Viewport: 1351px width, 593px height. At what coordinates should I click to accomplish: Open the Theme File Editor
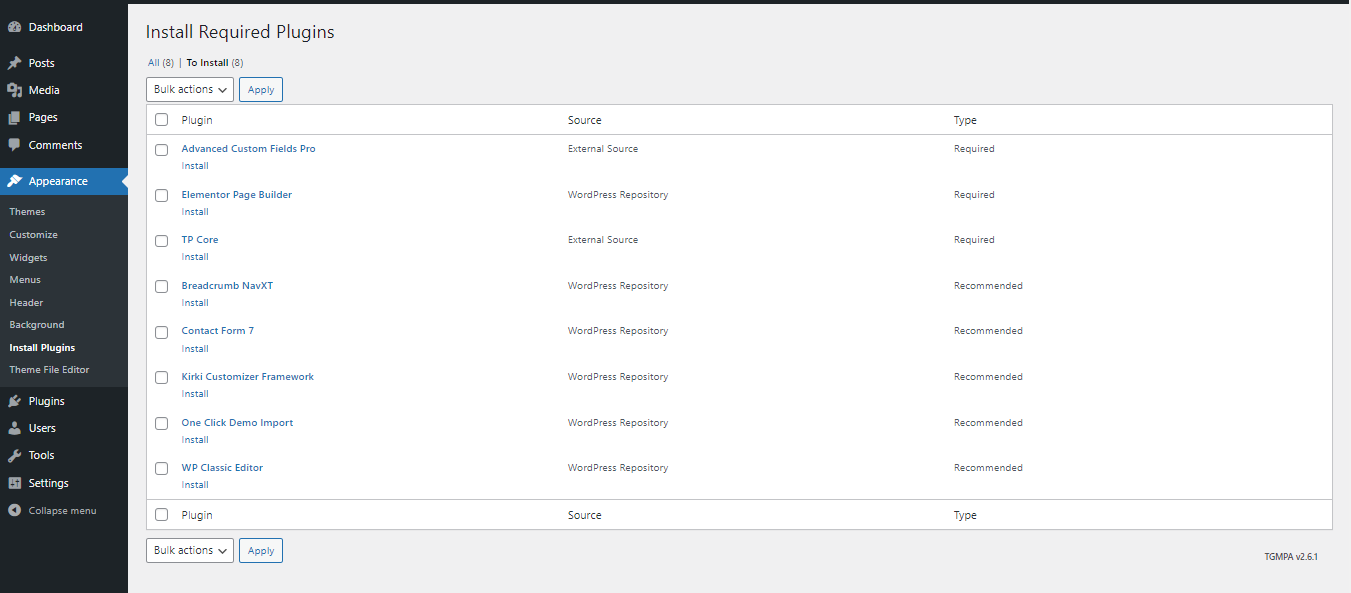point(49,370)
